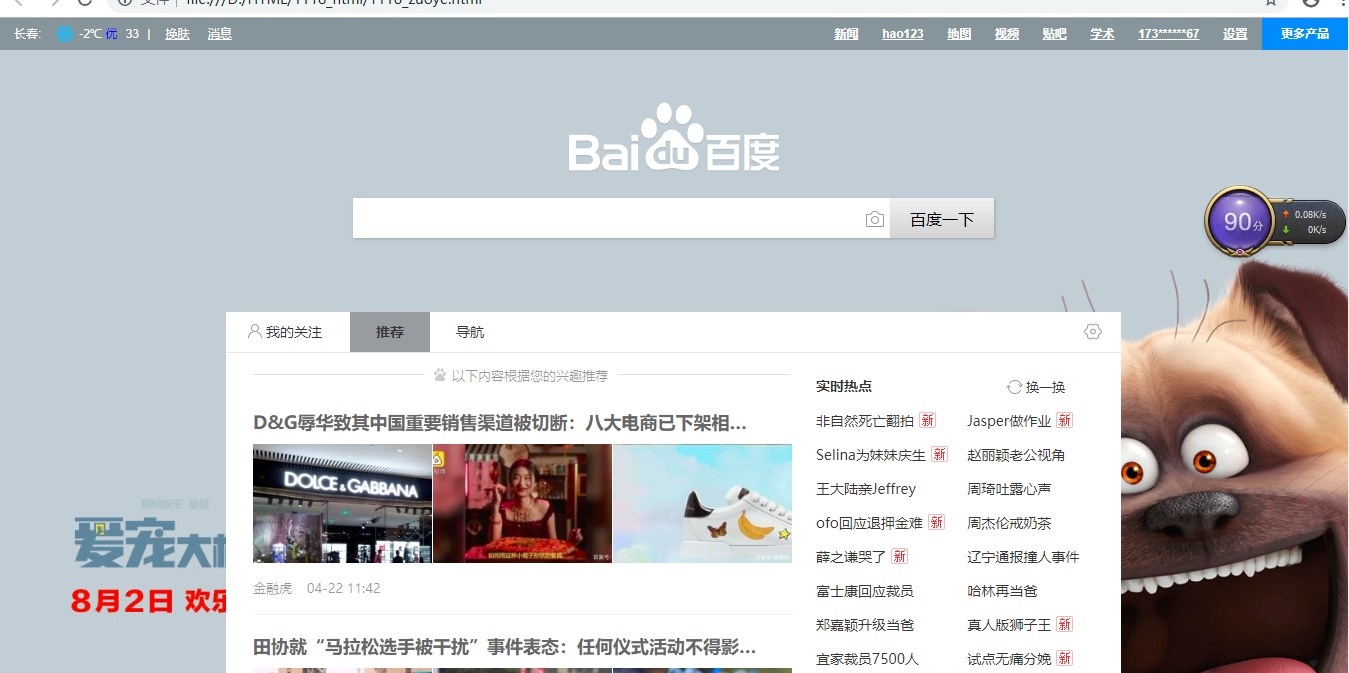Viewport: 1349px width, 673px height.
Task: Open the 设置 menu in the top bar
Action: [x=1236, y=34]
